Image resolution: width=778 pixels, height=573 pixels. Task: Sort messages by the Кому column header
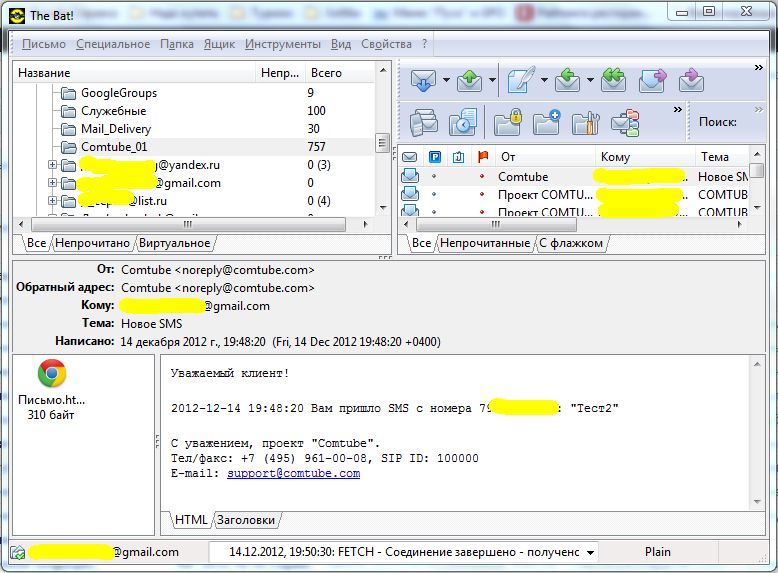[x=645, y=157]
